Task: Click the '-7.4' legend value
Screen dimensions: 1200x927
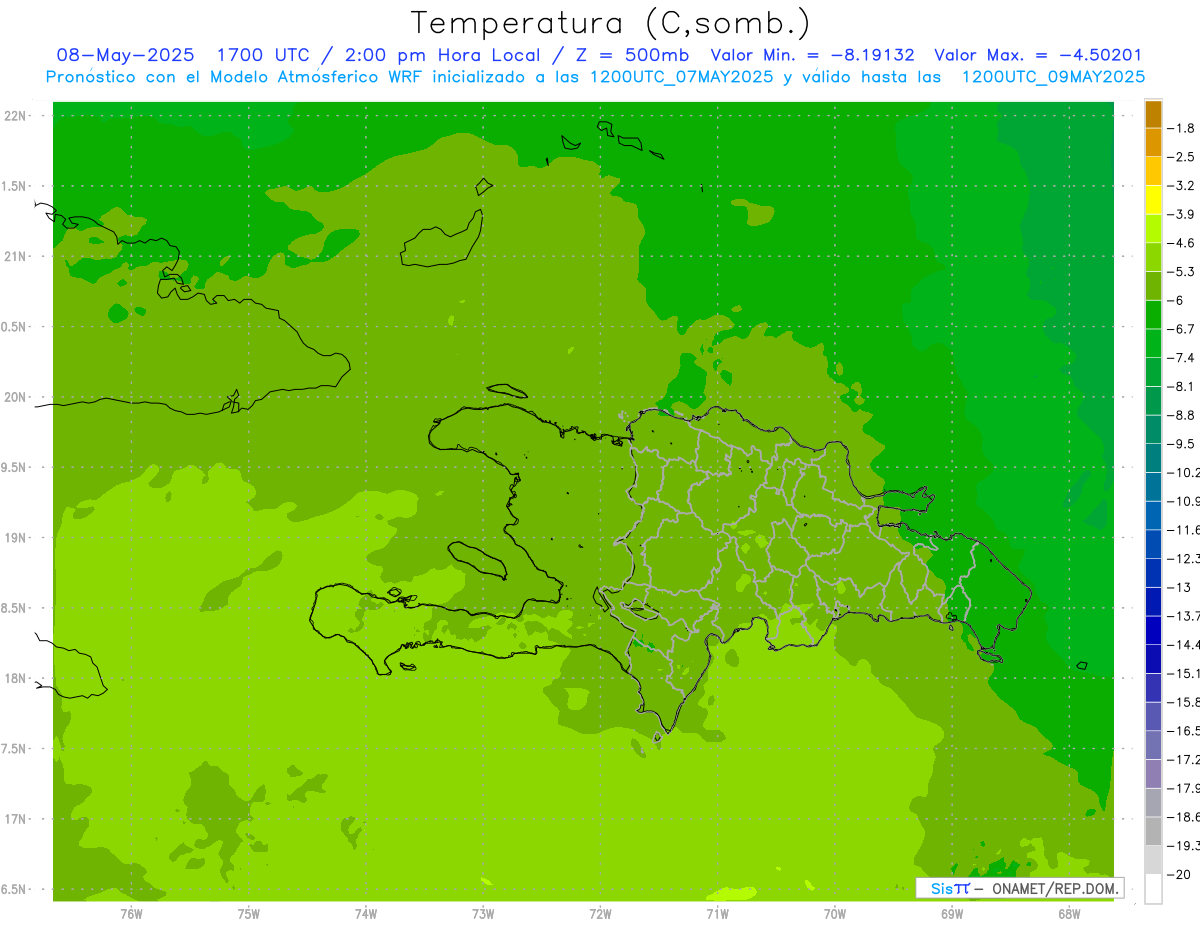Action: [x=1182, y=358]
